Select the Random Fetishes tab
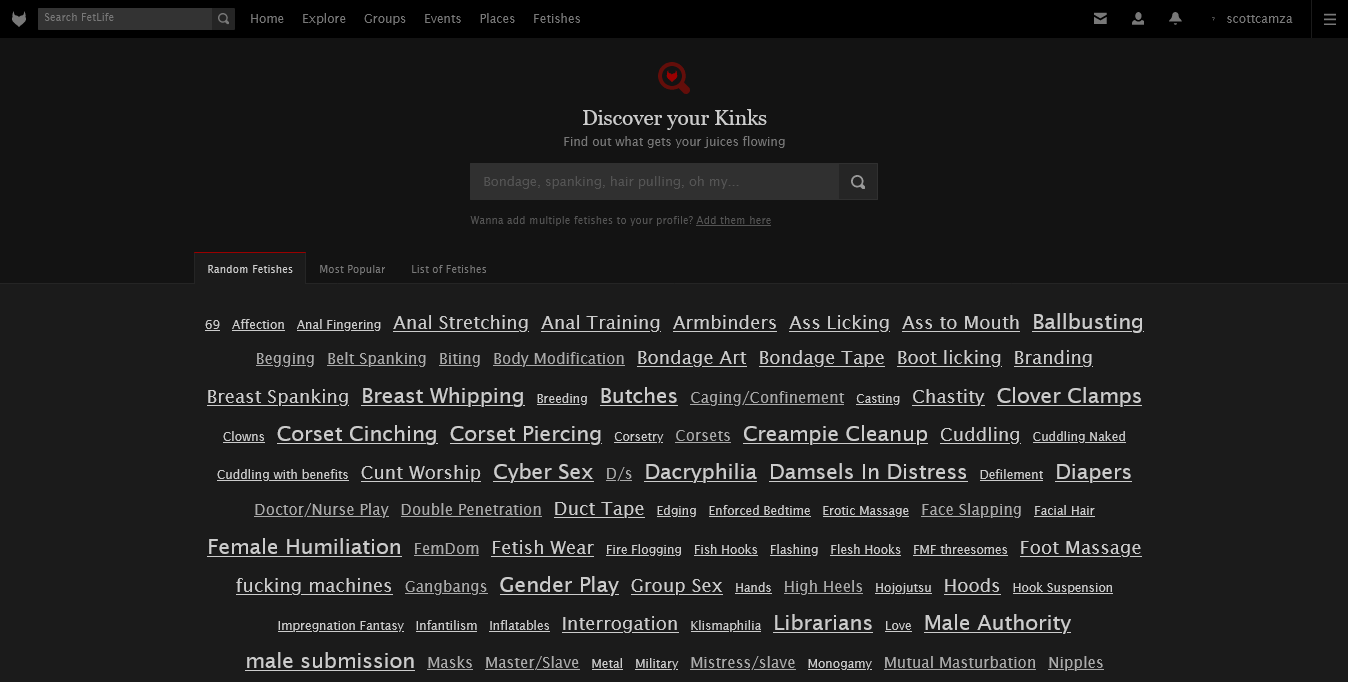1348x682 pixels. (x=250, y=269)
